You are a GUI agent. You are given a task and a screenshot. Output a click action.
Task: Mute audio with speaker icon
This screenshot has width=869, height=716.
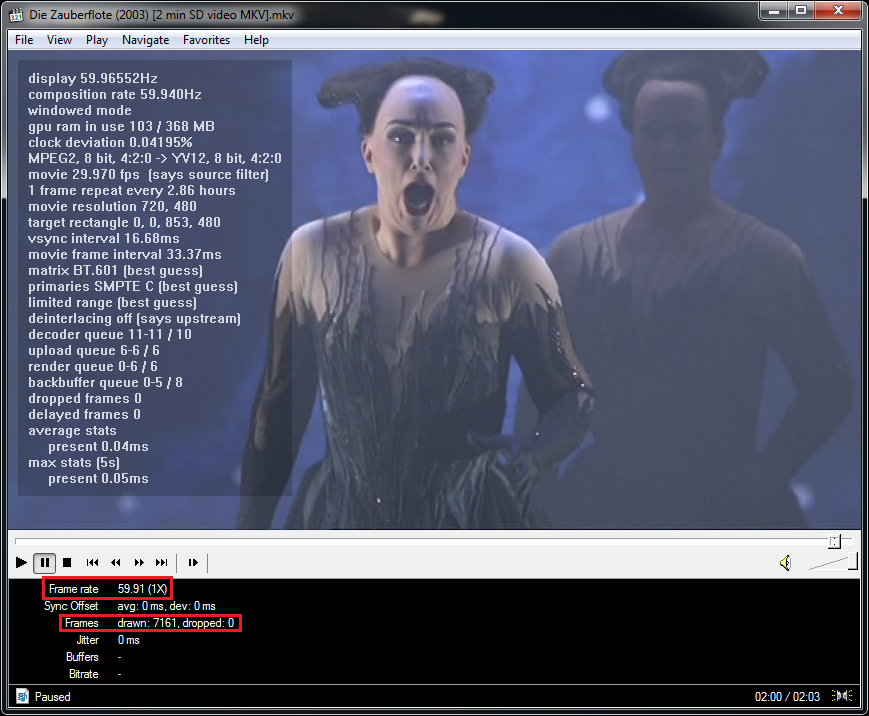click(x=785, y=563)
